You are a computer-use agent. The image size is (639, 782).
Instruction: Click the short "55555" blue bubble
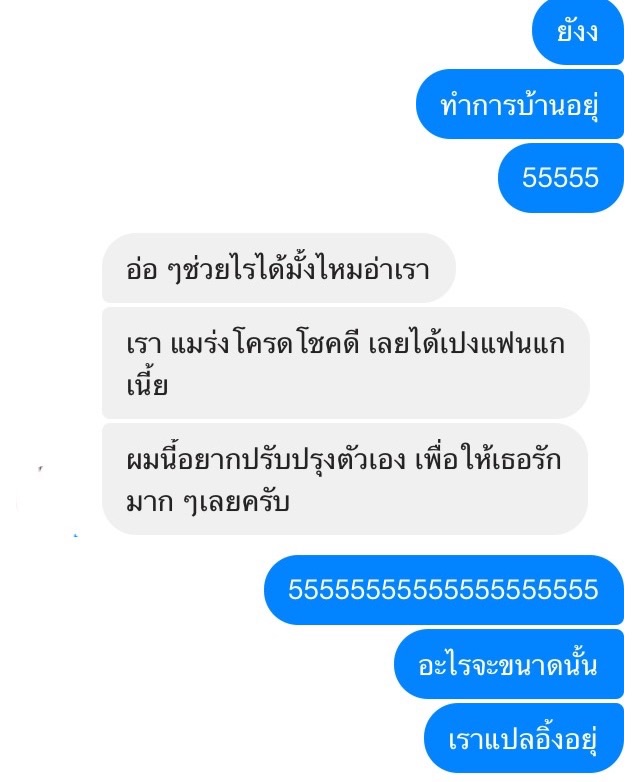pyautogui.click(x=561, y=178)
